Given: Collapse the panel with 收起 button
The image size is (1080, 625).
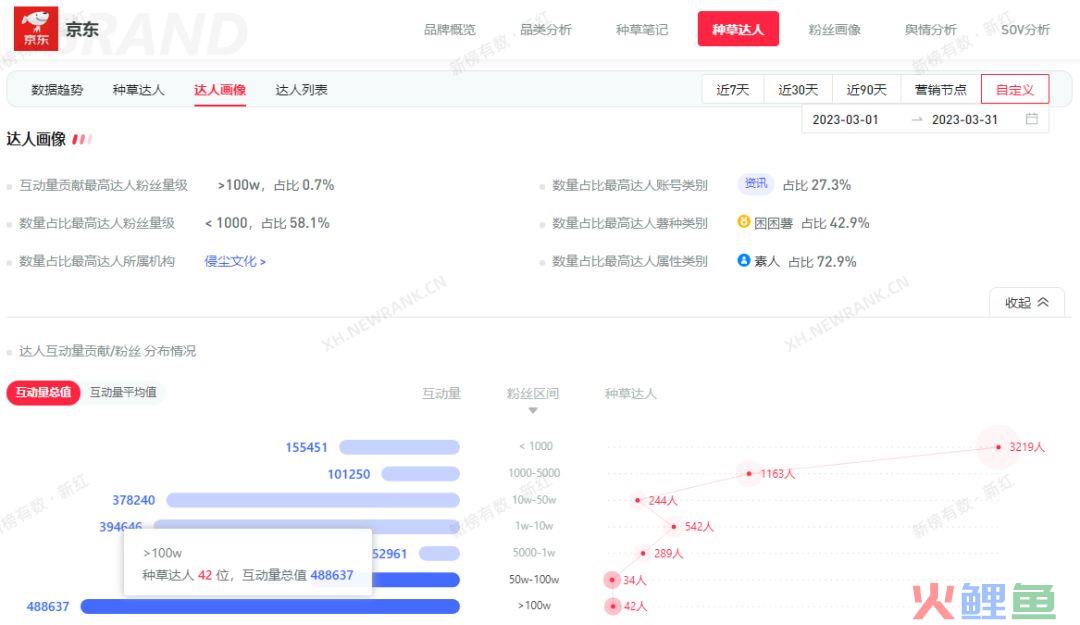Looking at the screenshot, I should [1026, 303].
